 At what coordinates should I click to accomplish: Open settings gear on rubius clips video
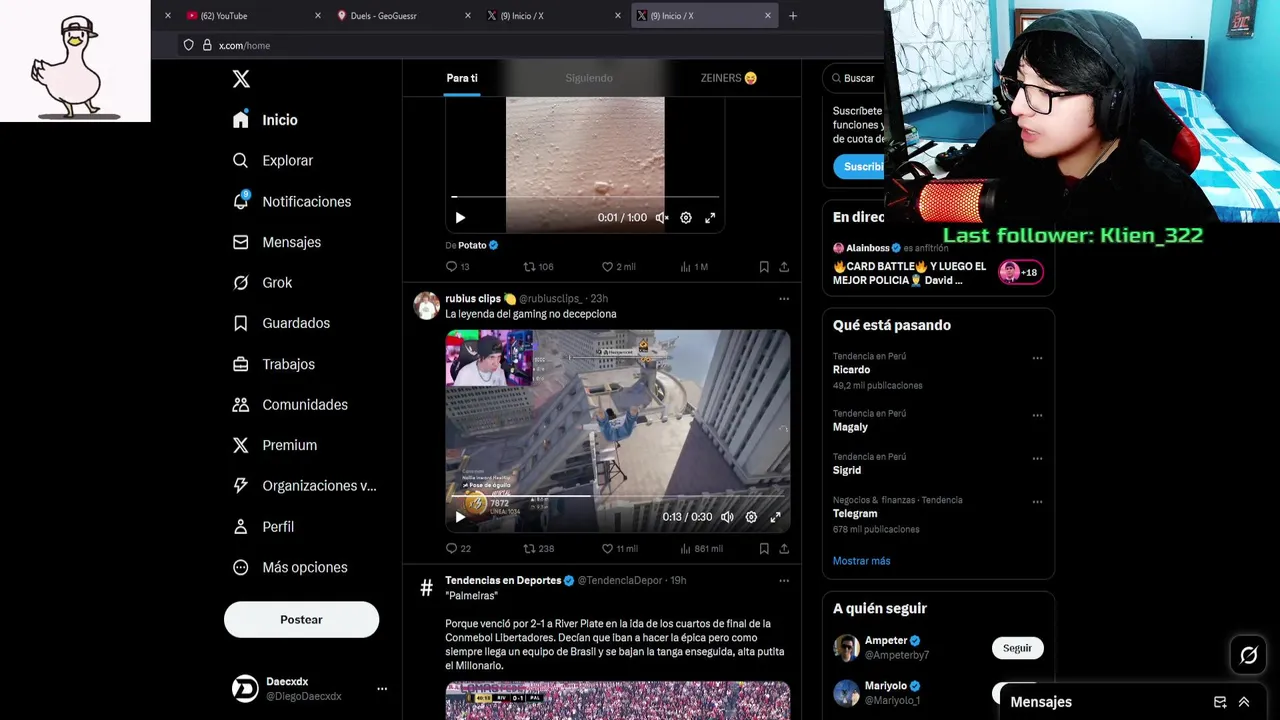(x=751, y=517)
